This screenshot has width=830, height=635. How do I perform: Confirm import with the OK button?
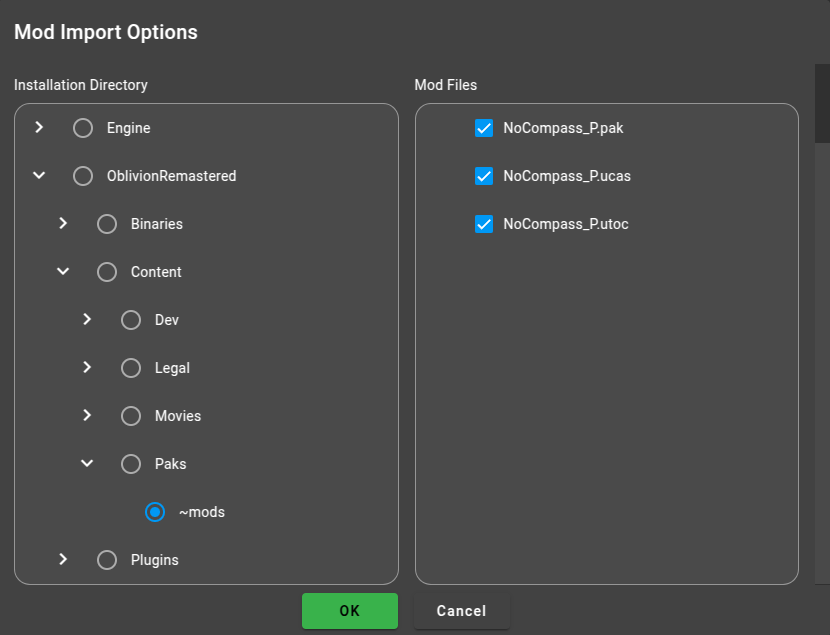(x=350, y=611)
